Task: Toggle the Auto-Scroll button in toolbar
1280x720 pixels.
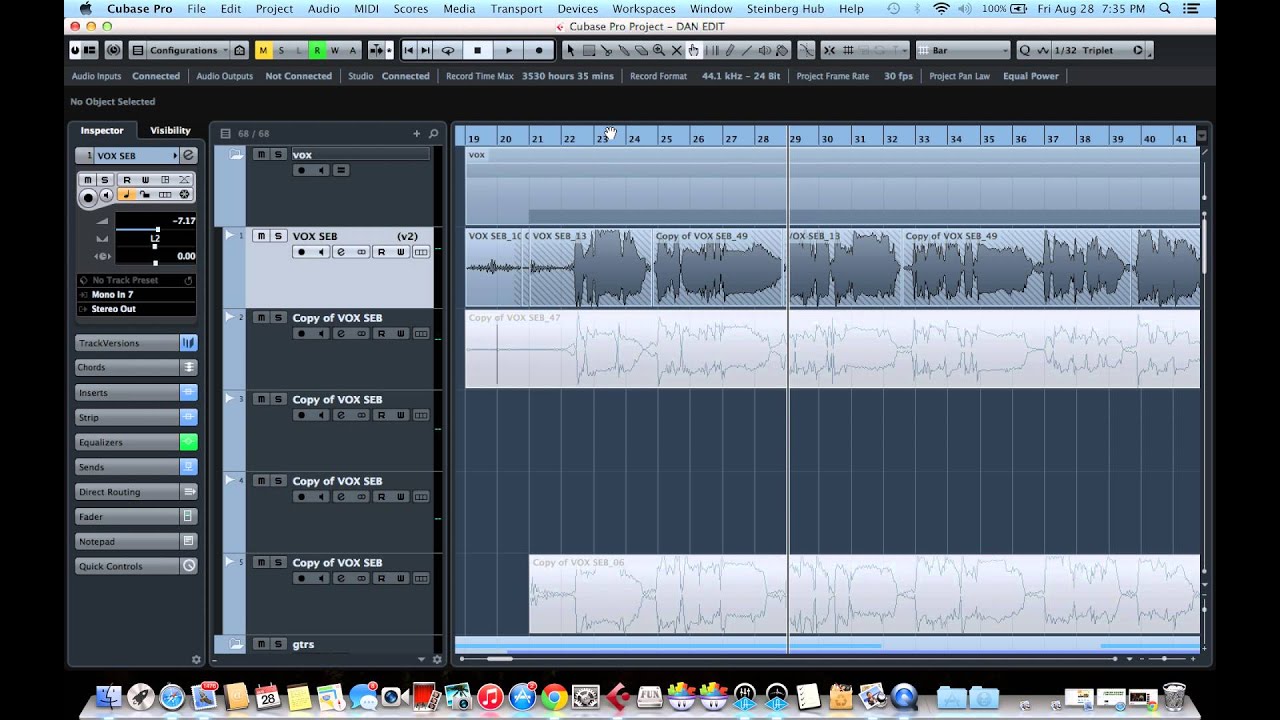Action: click(377, 50)
